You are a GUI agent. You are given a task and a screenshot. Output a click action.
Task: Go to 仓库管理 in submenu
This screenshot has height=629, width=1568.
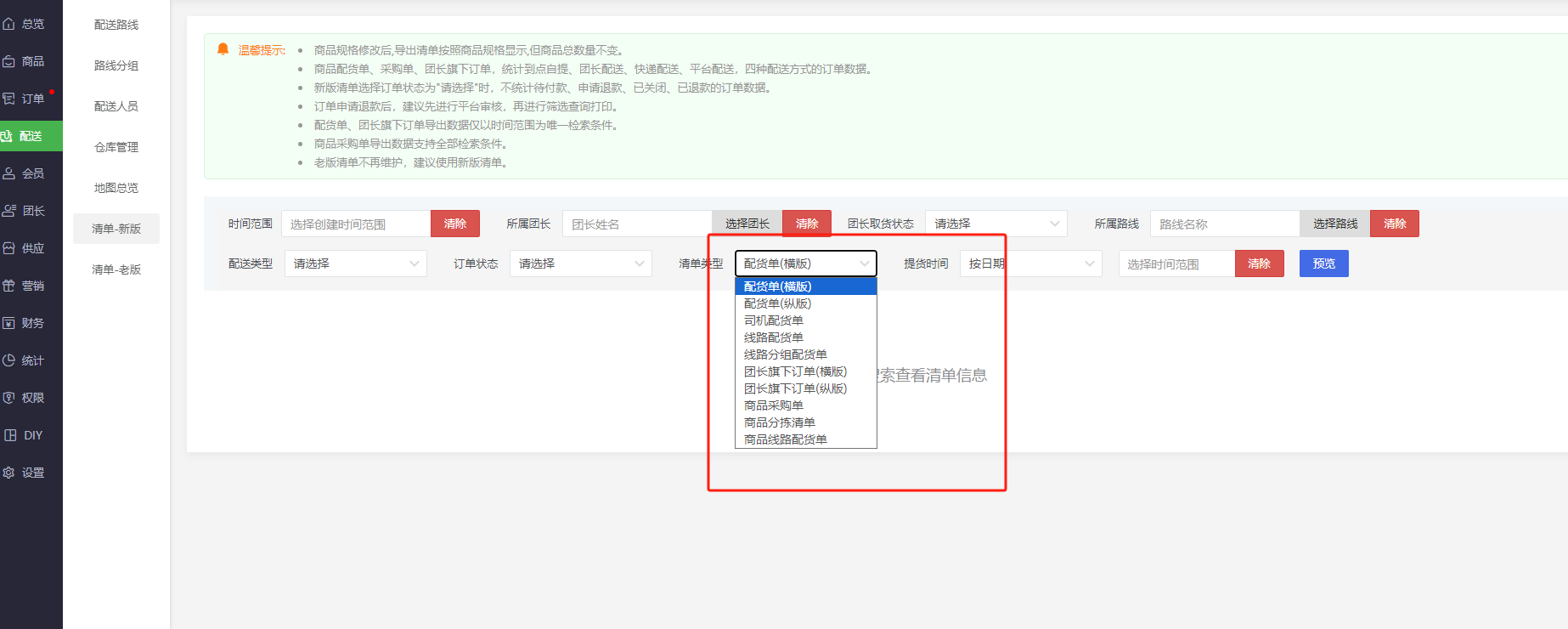click(116, 147)
